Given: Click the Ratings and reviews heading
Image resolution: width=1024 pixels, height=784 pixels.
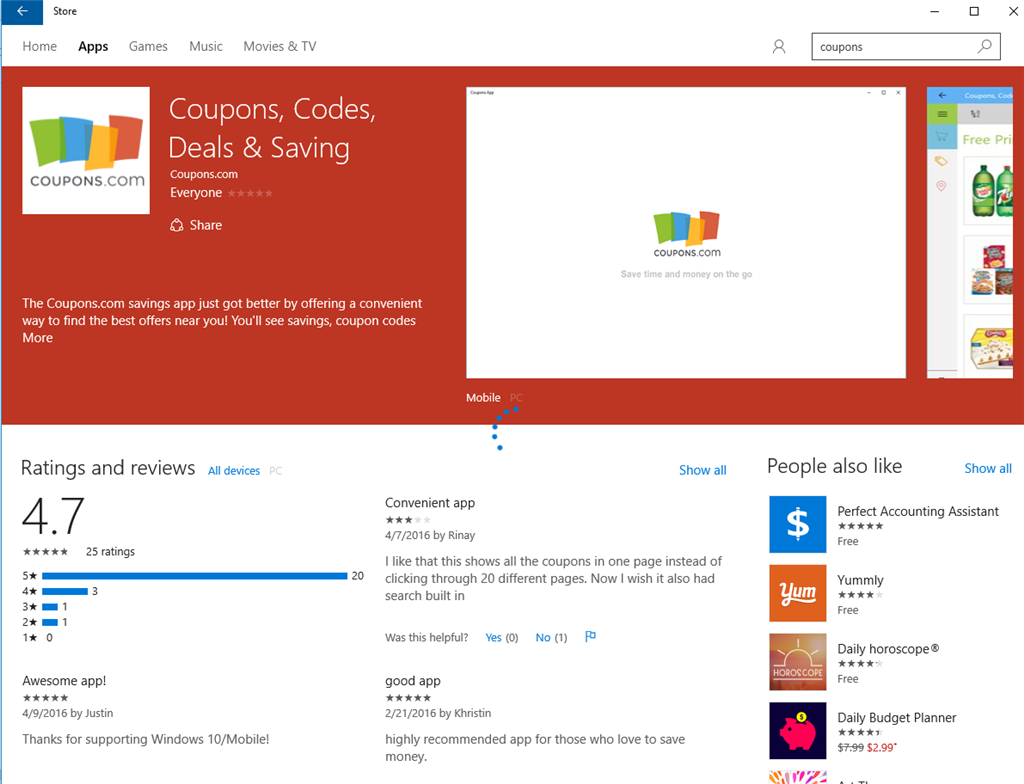Looking at the screenshot, I should point(108,468).
